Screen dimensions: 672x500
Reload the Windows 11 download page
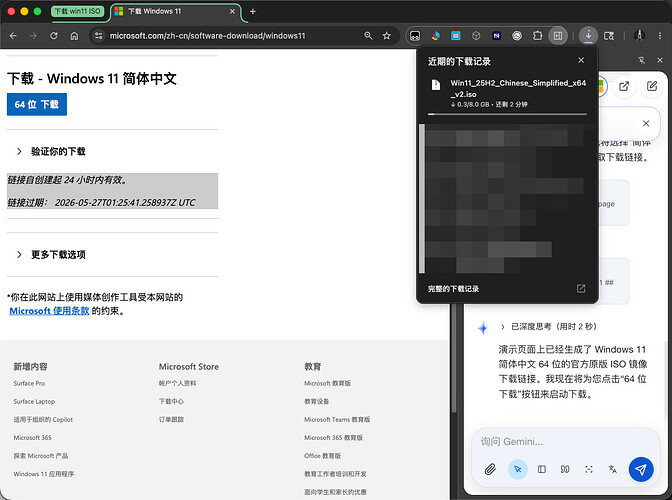54,36
